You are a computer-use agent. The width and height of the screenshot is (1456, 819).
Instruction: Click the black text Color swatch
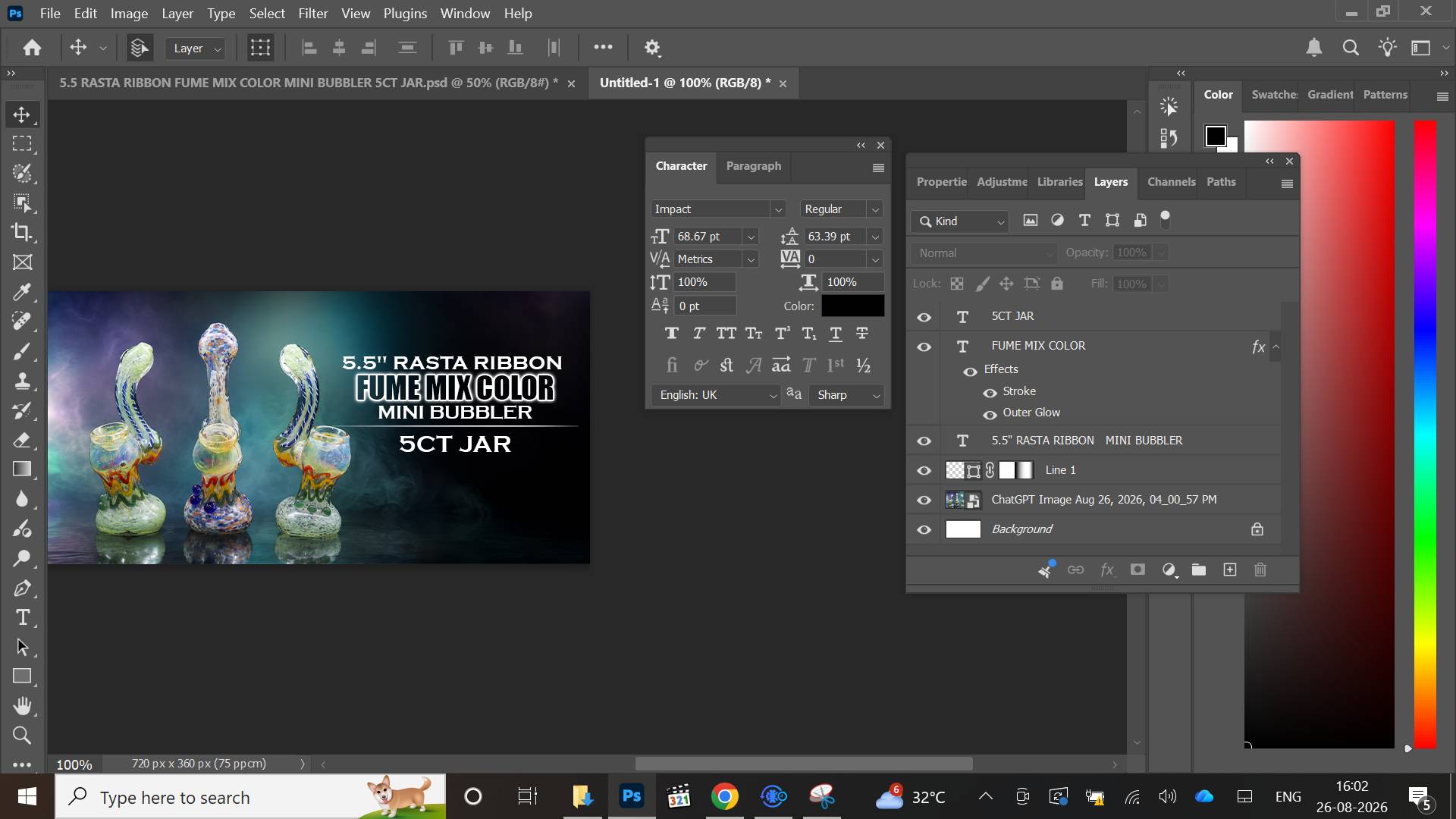(853, 306)
